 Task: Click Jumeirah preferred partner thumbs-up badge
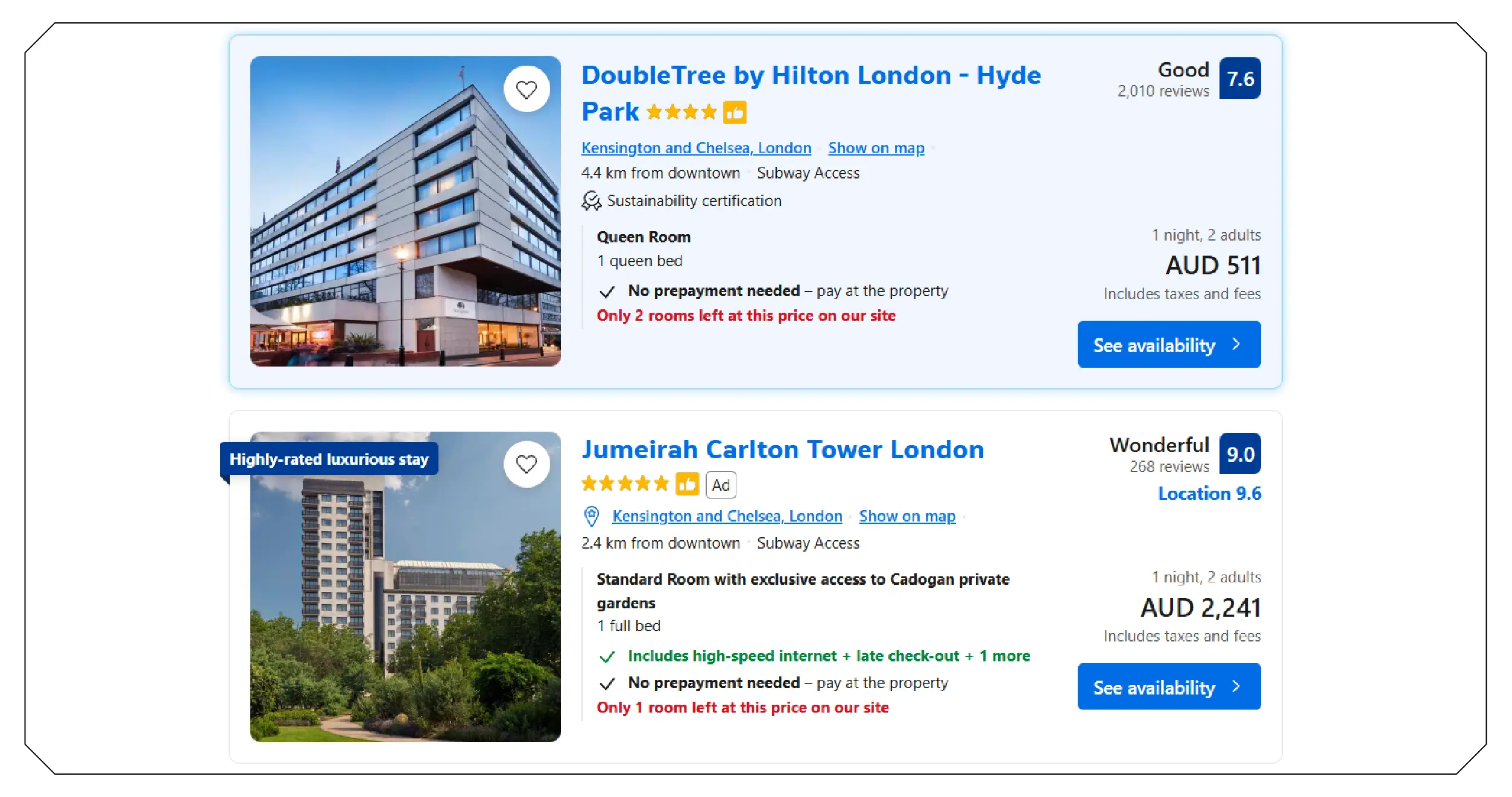687,484
